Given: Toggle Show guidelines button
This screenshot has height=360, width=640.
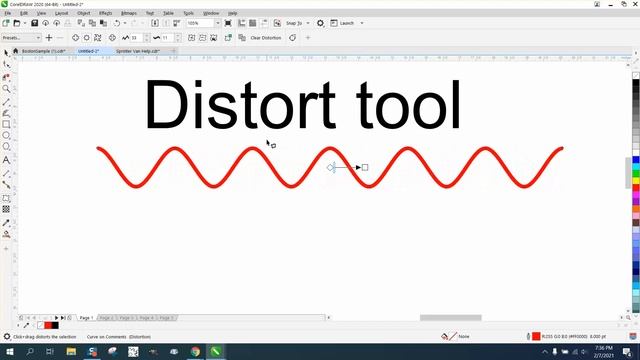Looking at the screenshot, I should click(264, 23).
